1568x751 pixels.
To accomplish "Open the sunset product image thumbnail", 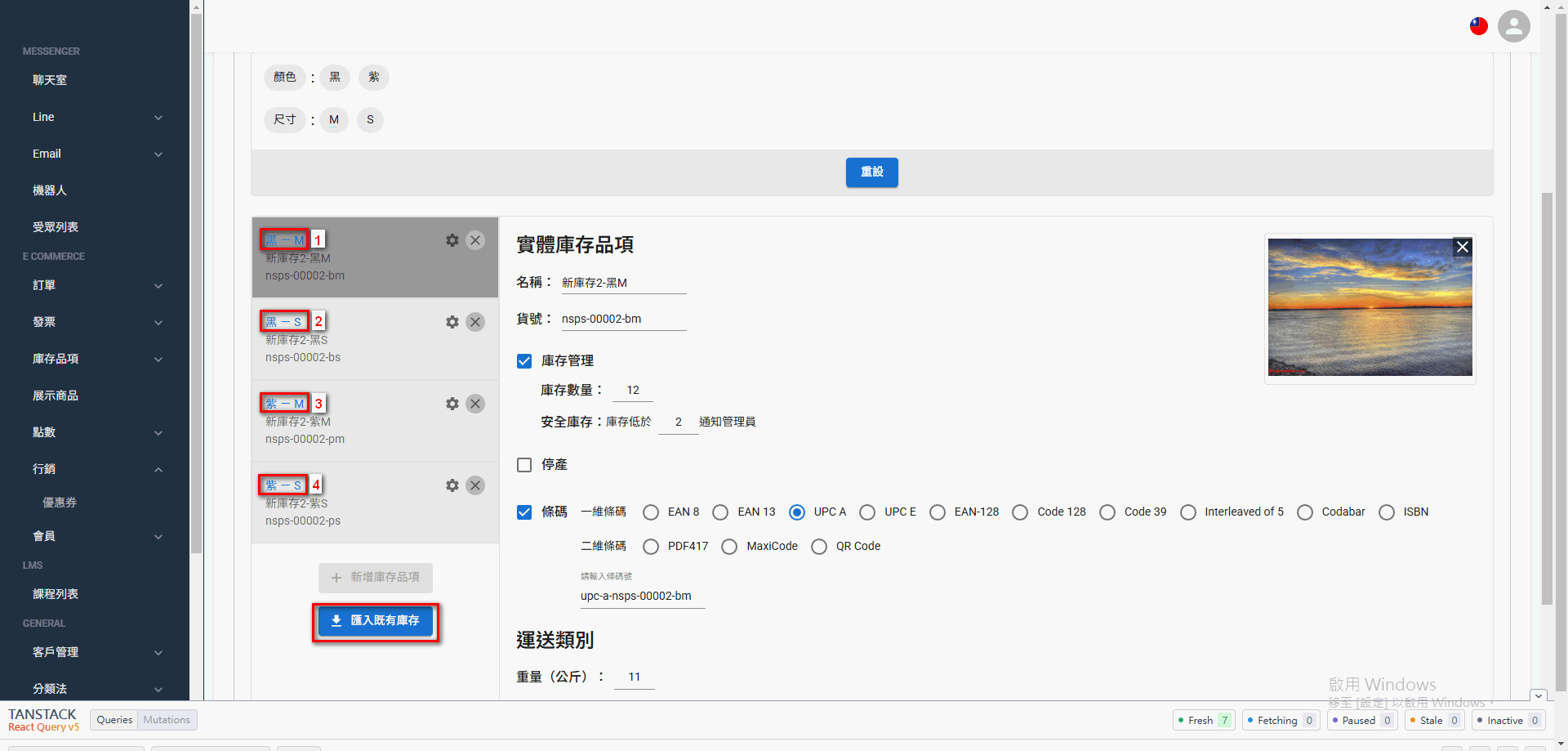I will 1370,307.
